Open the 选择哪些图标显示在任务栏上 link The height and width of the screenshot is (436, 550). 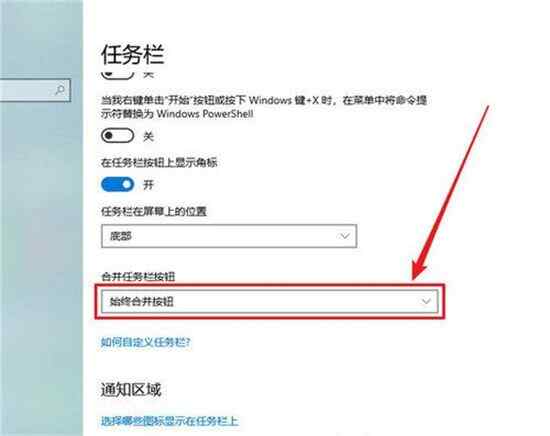click(170, 421)
